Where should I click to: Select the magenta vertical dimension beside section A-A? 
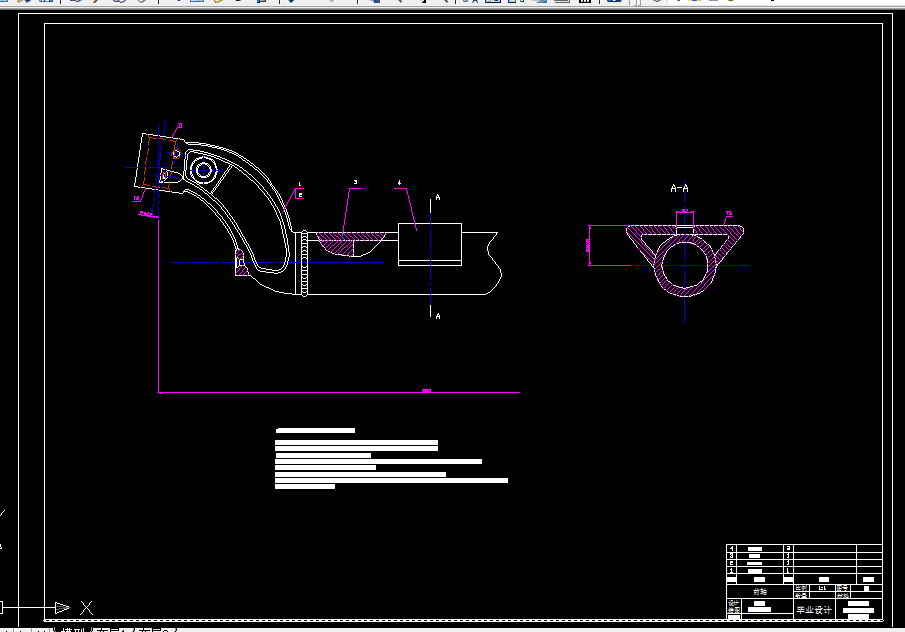[x=589, y=245]
